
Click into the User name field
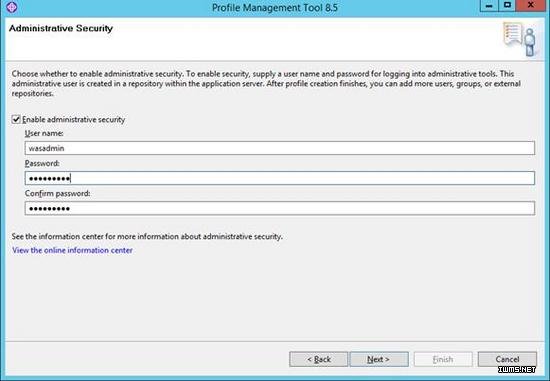coord(280,148)
